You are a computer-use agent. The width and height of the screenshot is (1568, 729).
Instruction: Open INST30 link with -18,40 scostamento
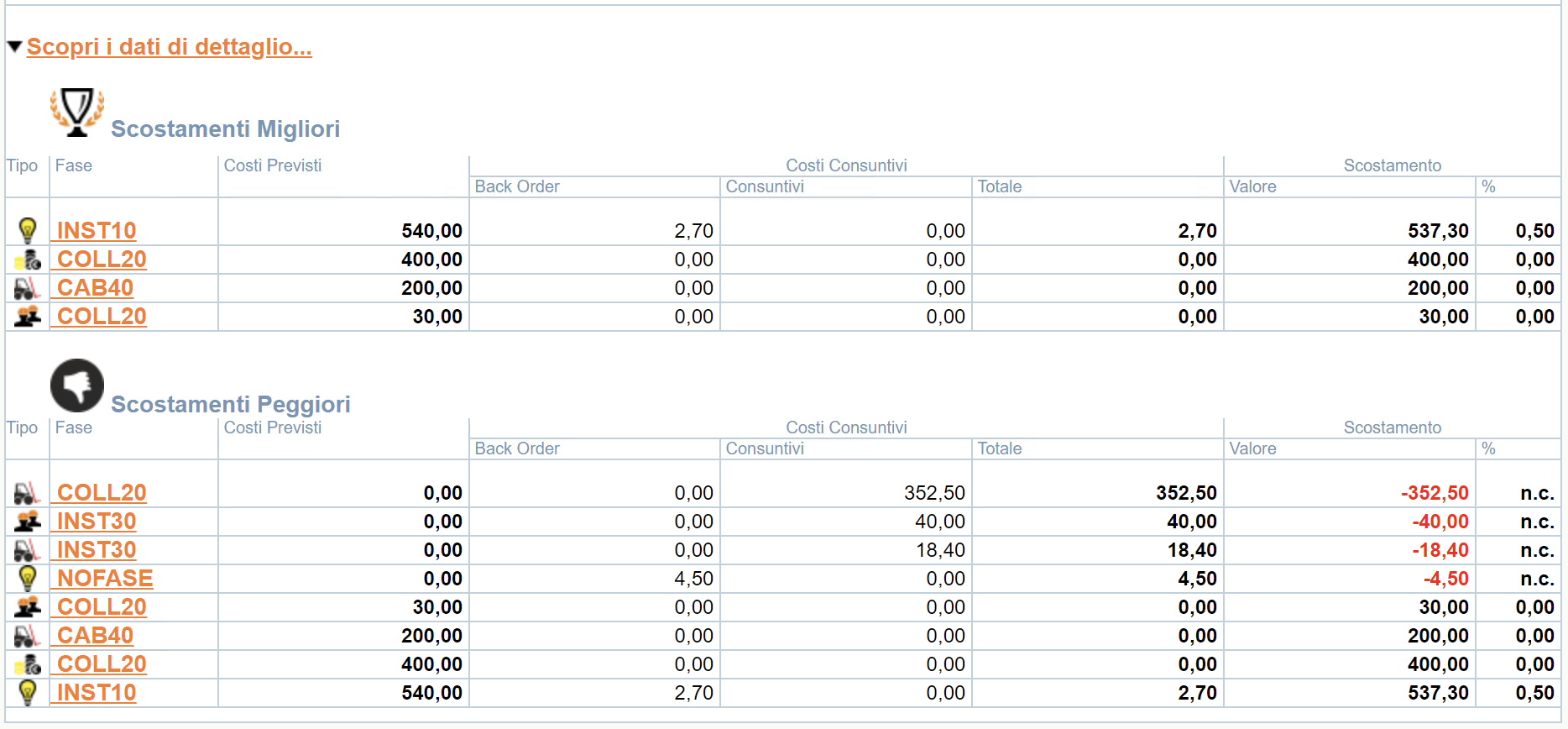[96, 550]
